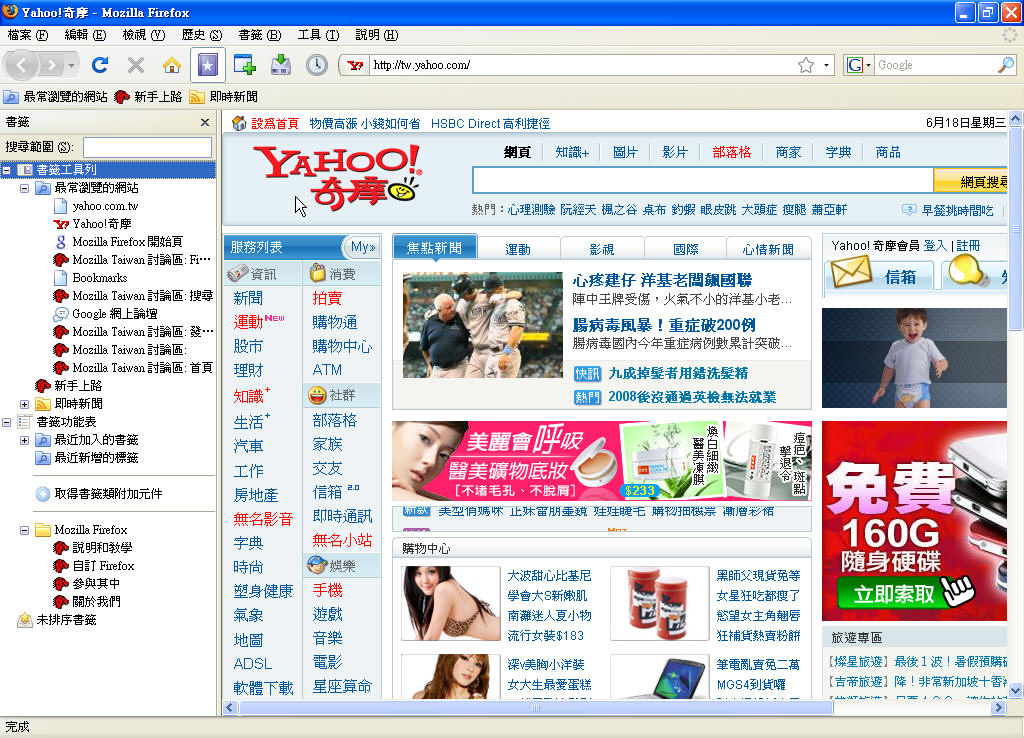Open the Downloads toolbar icon
The width and height of the screenshot is (1024, 738).
(281, 65)
